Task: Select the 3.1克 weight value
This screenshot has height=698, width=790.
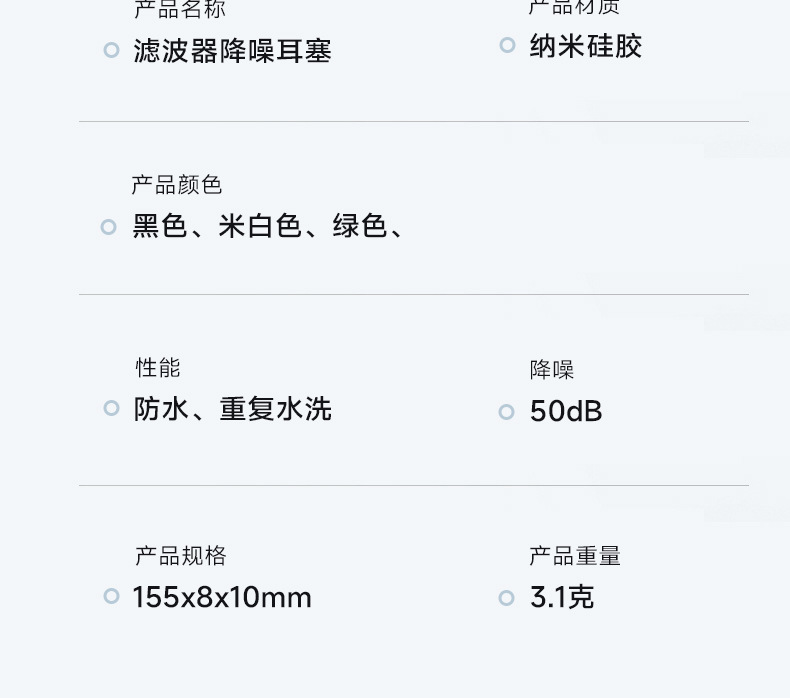Action: [562, 598]
